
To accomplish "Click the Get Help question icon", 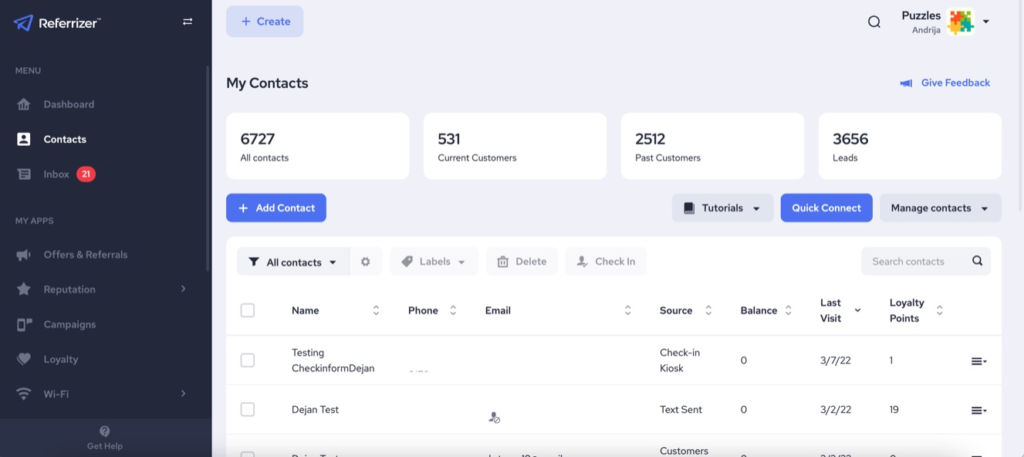I will (105, 431).
